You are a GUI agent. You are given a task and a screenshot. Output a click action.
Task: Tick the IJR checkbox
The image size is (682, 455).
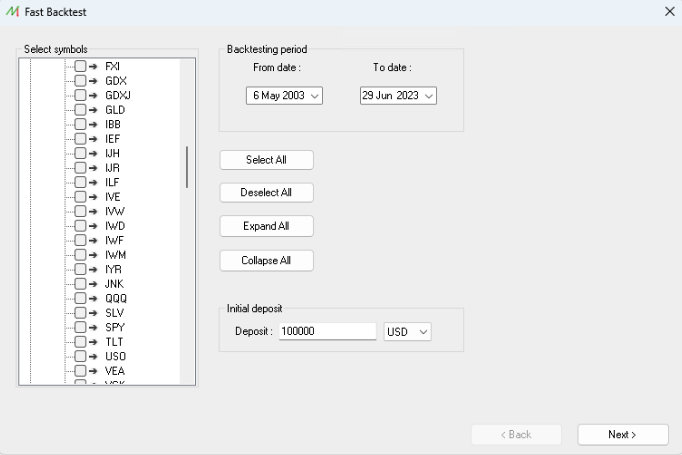coord(80,167)
